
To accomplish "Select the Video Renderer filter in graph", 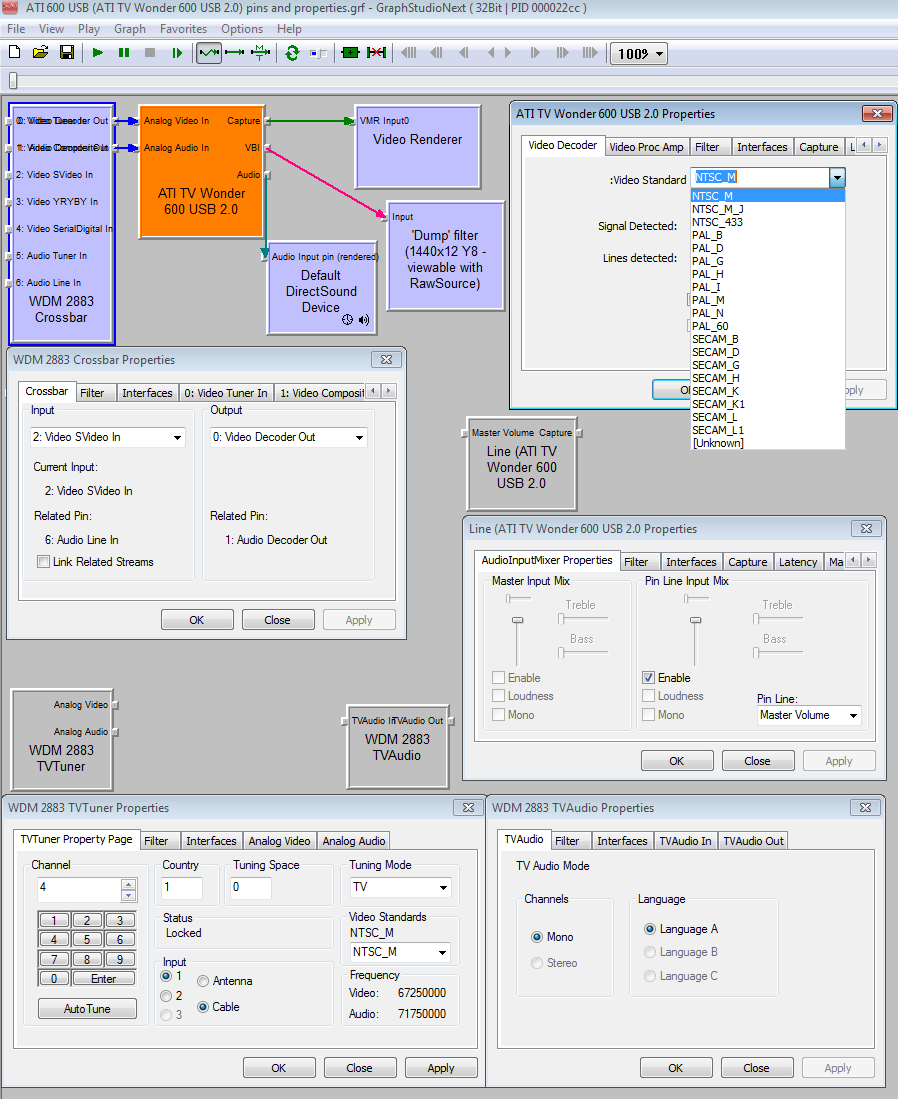I will pyautogui.click(x=418, y=147).
